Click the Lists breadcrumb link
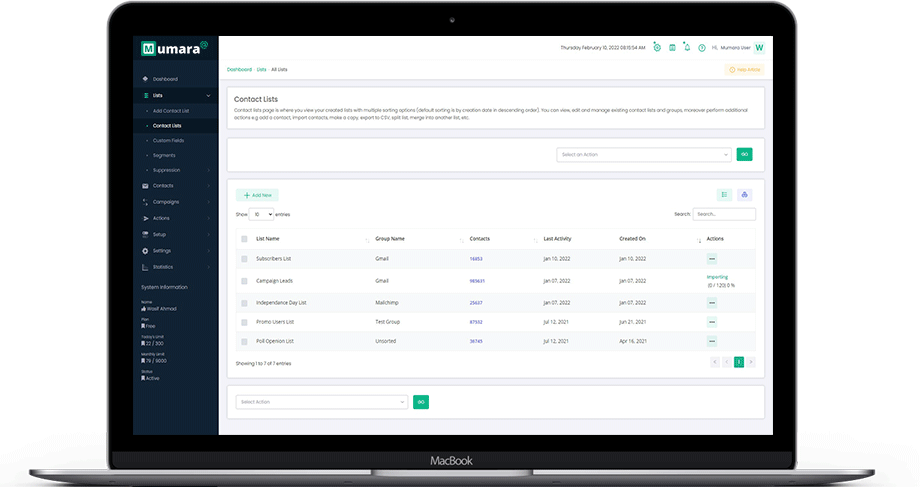 (262, 69)
